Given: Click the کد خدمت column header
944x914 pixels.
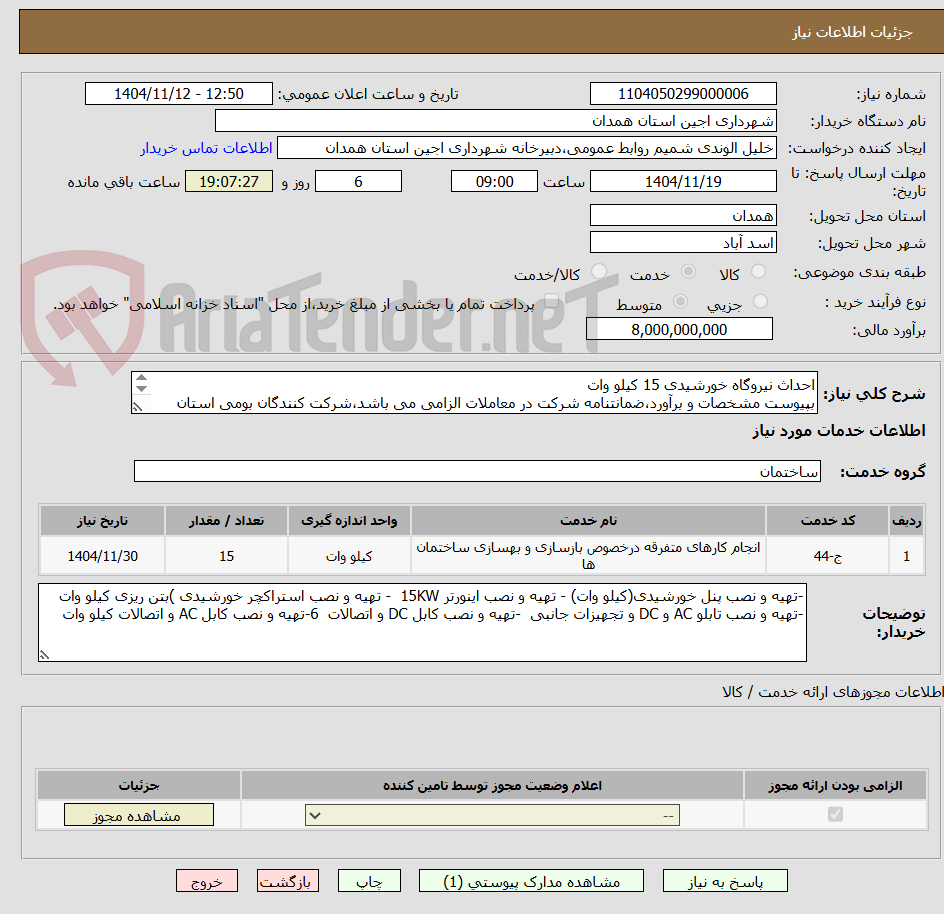Looking at the screenshot, I should [x=827, y=521].
